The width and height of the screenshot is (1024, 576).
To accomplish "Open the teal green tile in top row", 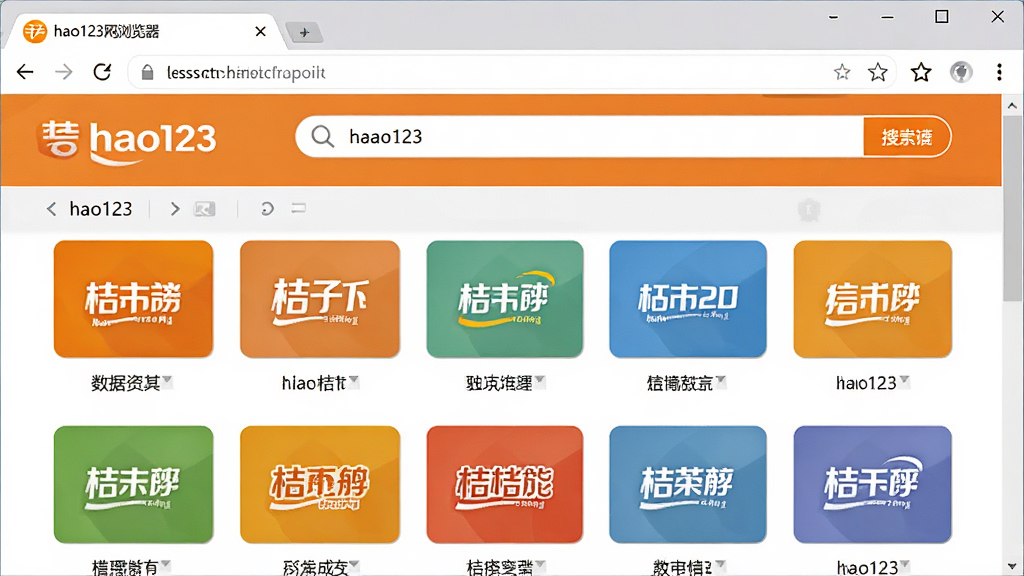I will pos(505,299).
